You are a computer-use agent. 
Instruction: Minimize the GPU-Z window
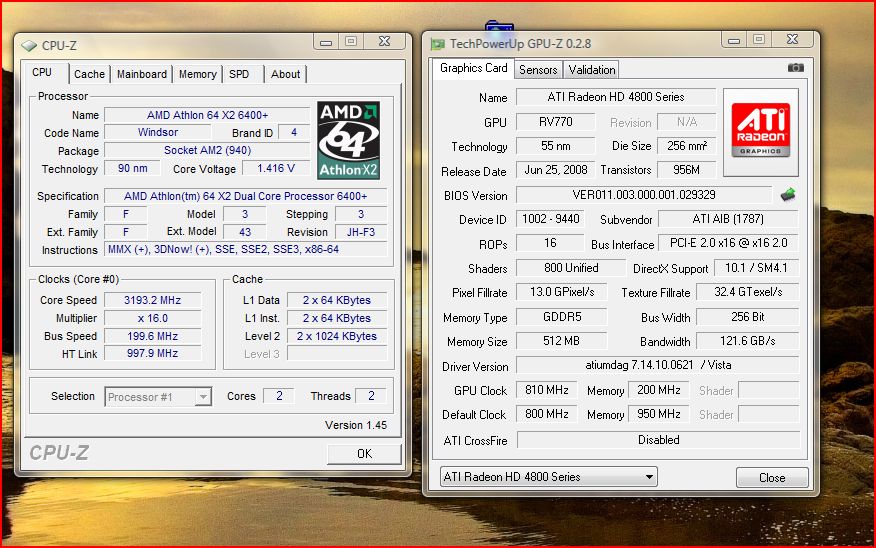pyautogui.click(x=734, y=39)
